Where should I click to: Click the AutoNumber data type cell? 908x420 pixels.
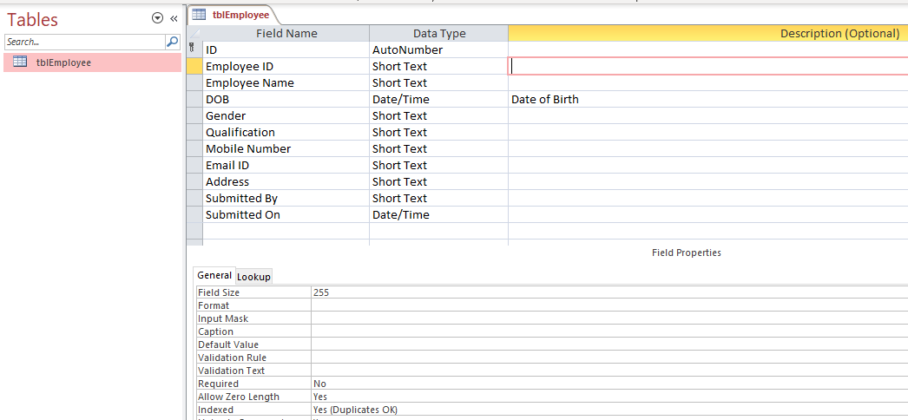click(x=439, y=50)
